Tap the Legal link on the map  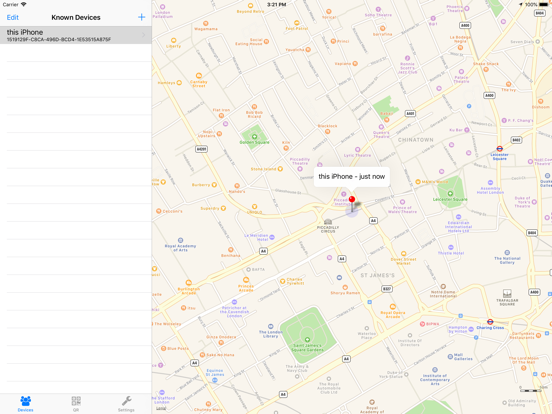pos(161,408)
